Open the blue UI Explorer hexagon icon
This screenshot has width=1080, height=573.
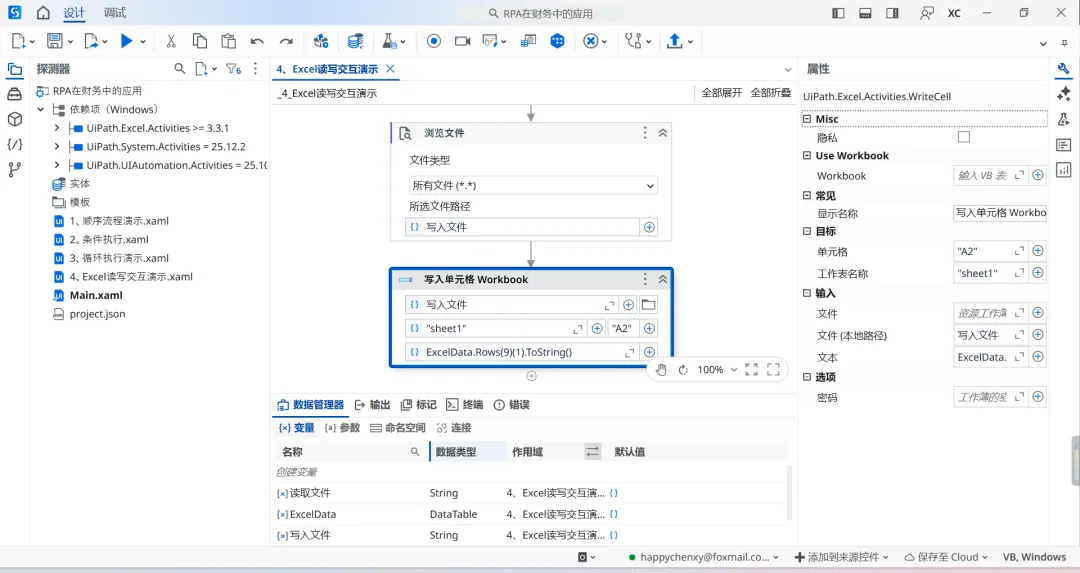coord(557,41)
